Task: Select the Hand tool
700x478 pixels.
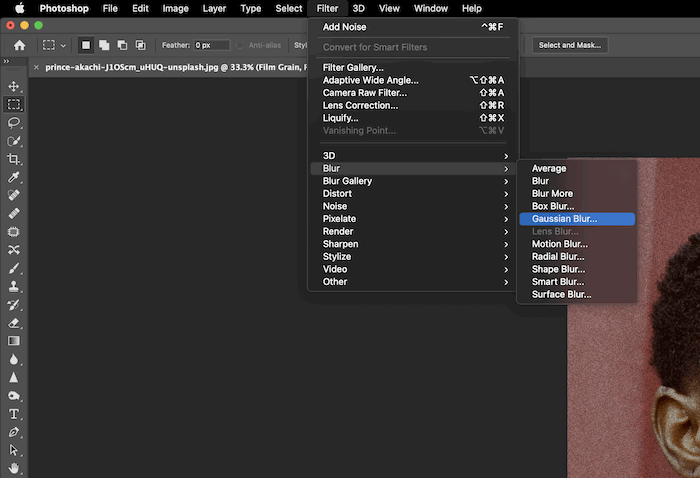Action: [x=14, y=468]
